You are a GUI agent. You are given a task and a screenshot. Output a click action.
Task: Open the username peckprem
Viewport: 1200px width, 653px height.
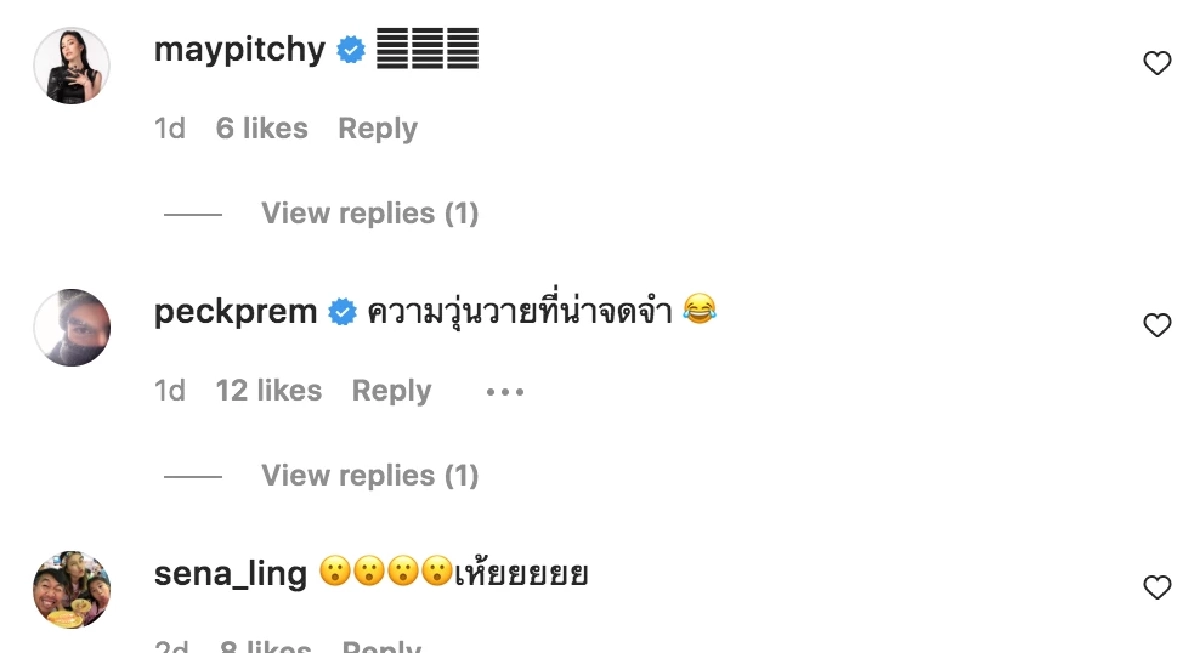235,310
